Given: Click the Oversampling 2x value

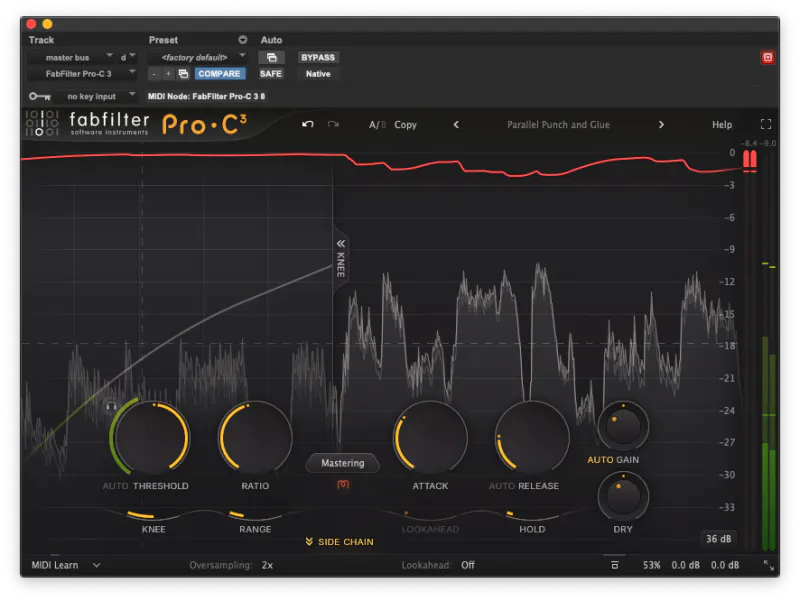Looking at the screenshot, I should [267, 565].
